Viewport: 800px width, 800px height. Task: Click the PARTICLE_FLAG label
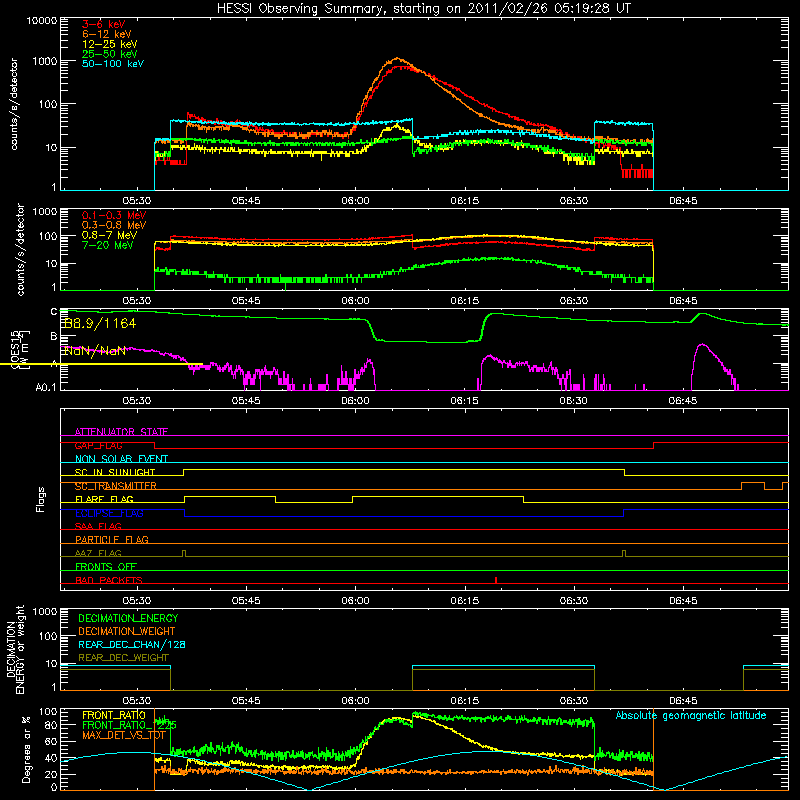pyautogui.click(x=112, y=539)
